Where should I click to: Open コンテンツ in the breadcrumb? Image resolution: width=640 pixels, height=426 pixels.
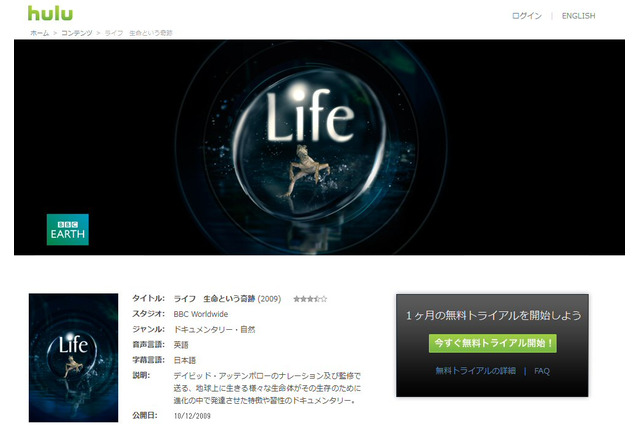(x=77, y=33)
